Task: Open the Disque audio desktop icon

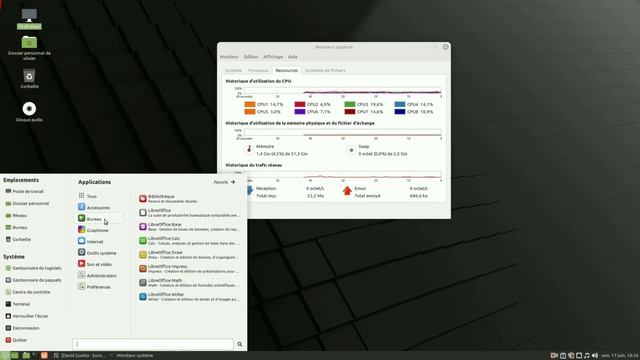Action: (x=29, y=111)
